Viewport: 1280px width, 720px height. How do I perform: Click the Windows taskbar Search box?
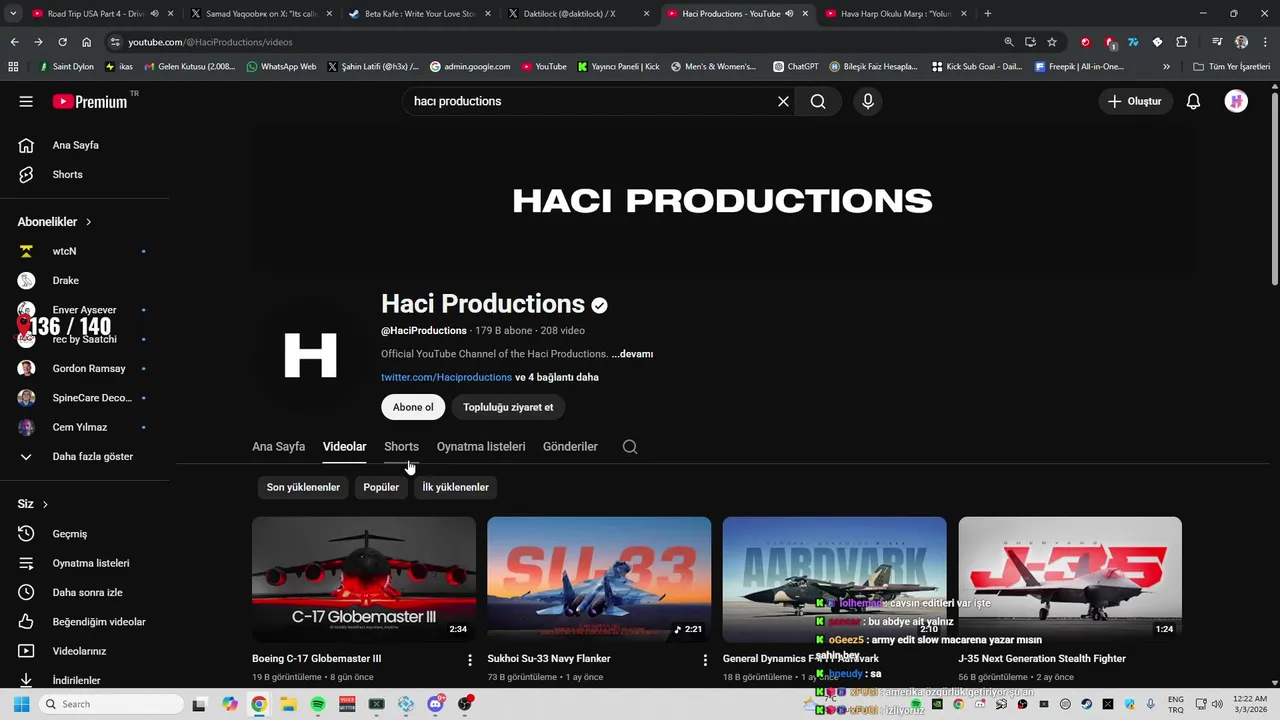110,704
